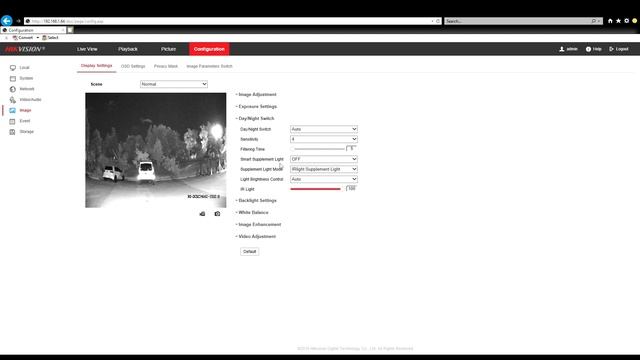Open the Event calendar icon in sidebar

click(x=13, y=121)
